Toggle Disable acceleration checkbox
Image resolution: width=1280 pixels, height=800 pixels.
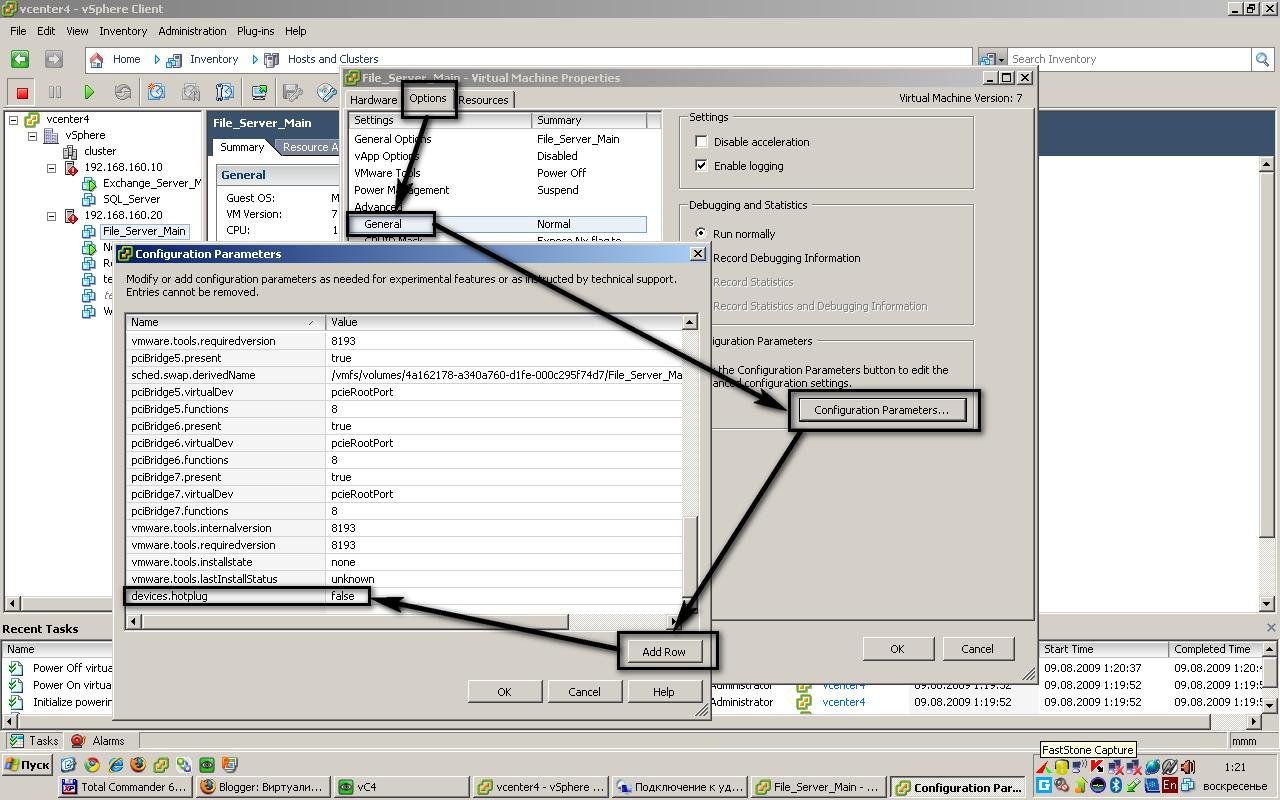coord(701,142)
